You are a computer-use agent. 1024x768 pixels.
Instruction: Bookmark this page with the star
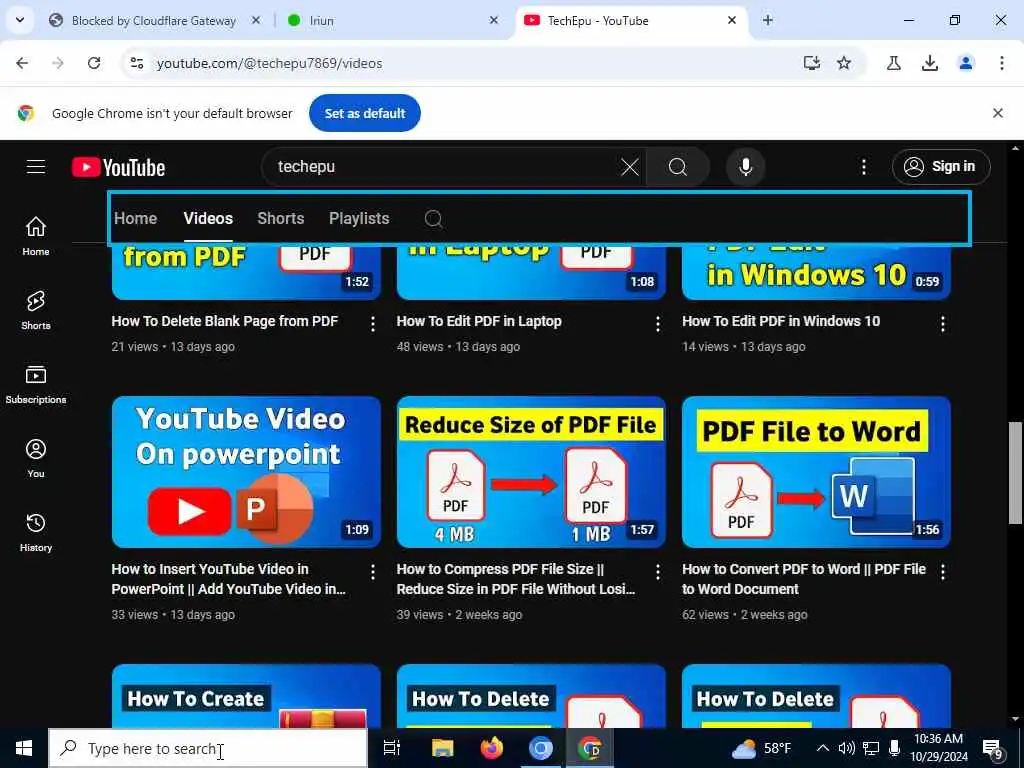[x=844, y=63]
